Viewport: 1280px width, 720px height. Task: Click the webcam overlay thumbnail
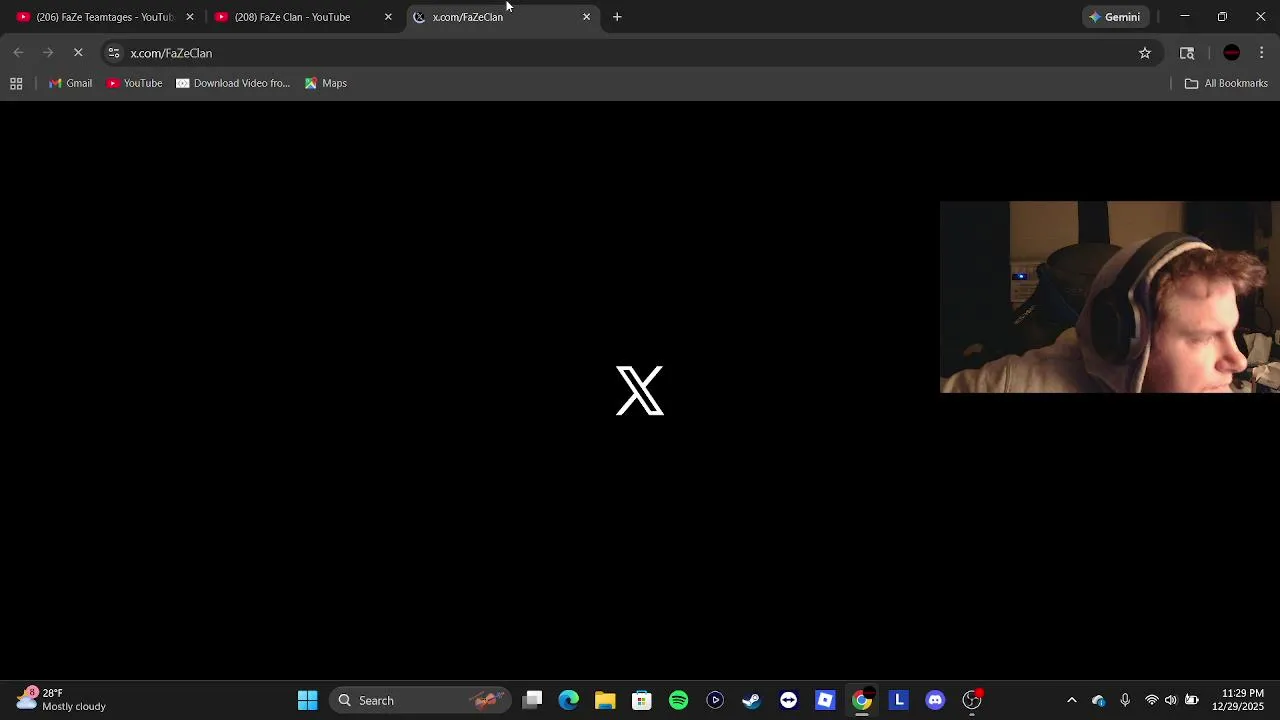[x=1110, y=297]
